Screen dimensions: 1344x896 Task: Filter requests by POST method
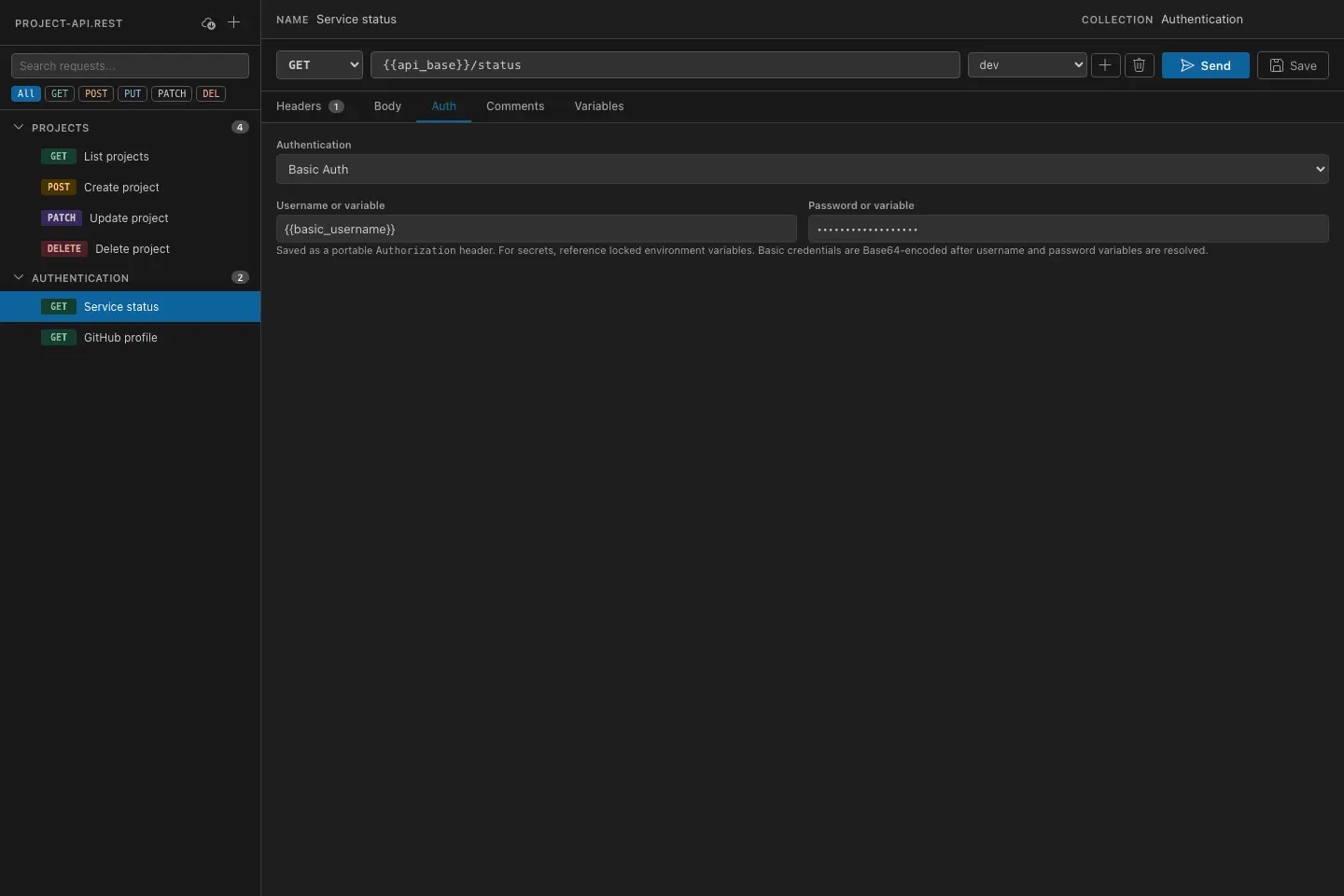[x=96, y=93]
